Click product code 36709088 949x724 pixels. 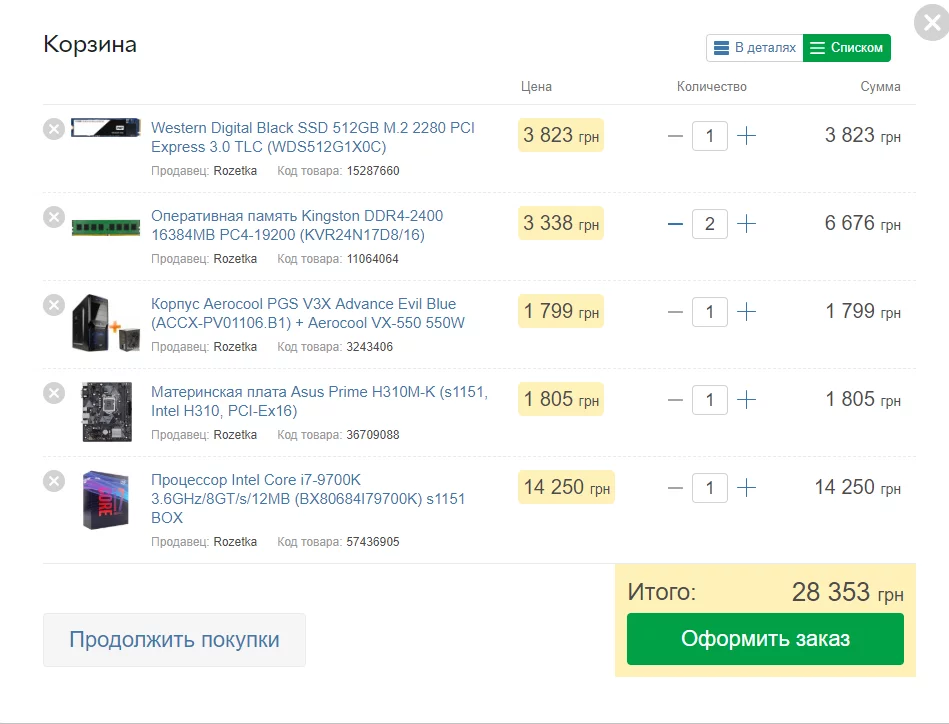pos(373,435)
